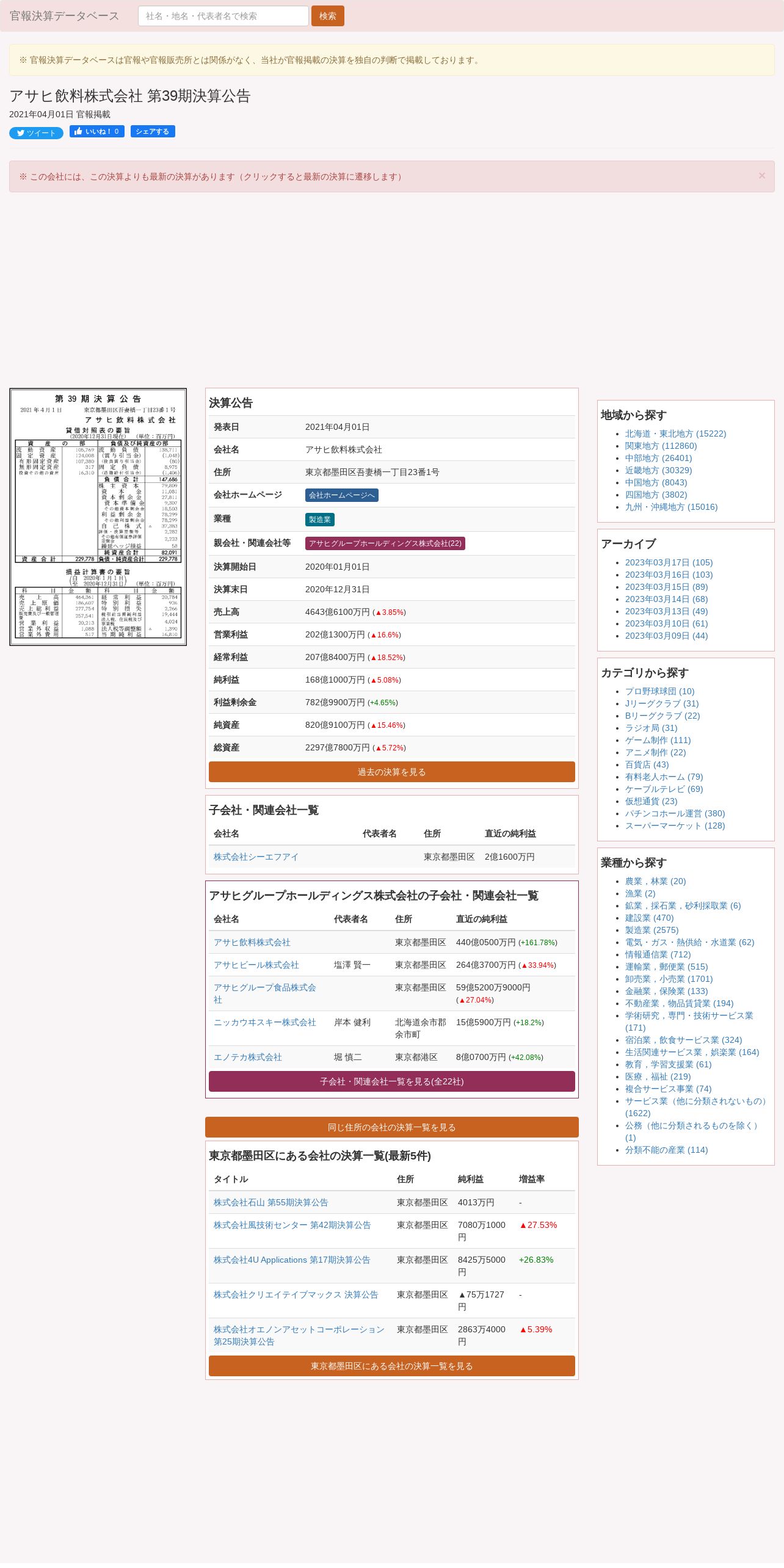Select 四国地方 (3802) region
Image resolution: width=784 pixels, height=1568 pixels.
click(x=656, y=495)
